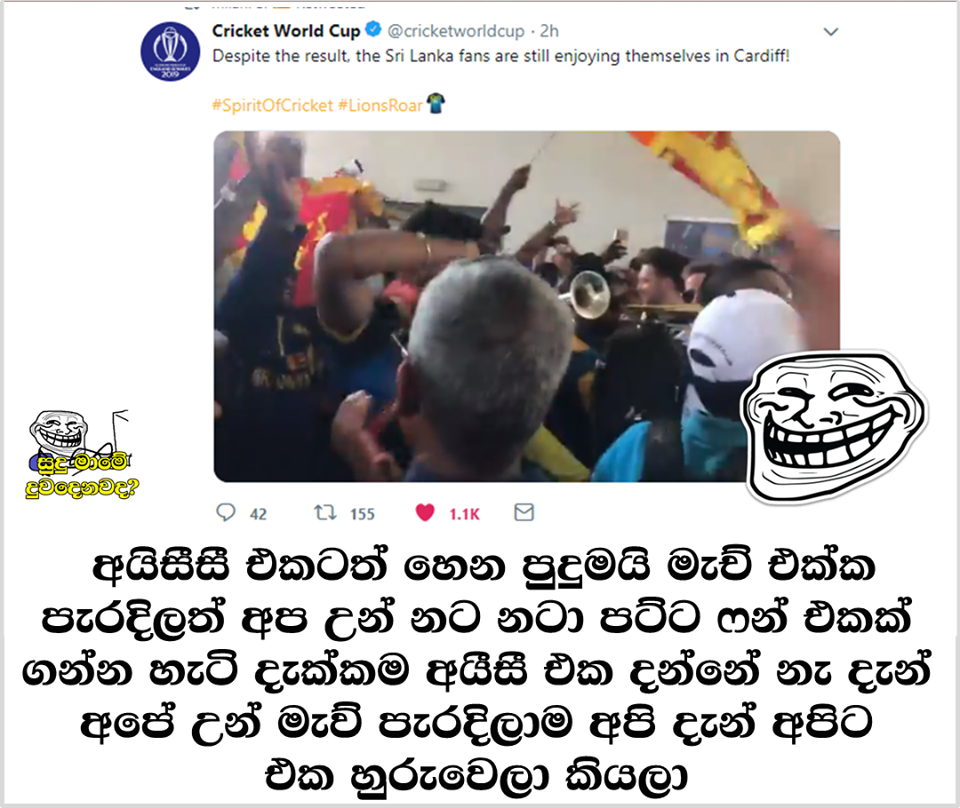Retweet using the retweet arrows icon

click(x=325, y=512)
